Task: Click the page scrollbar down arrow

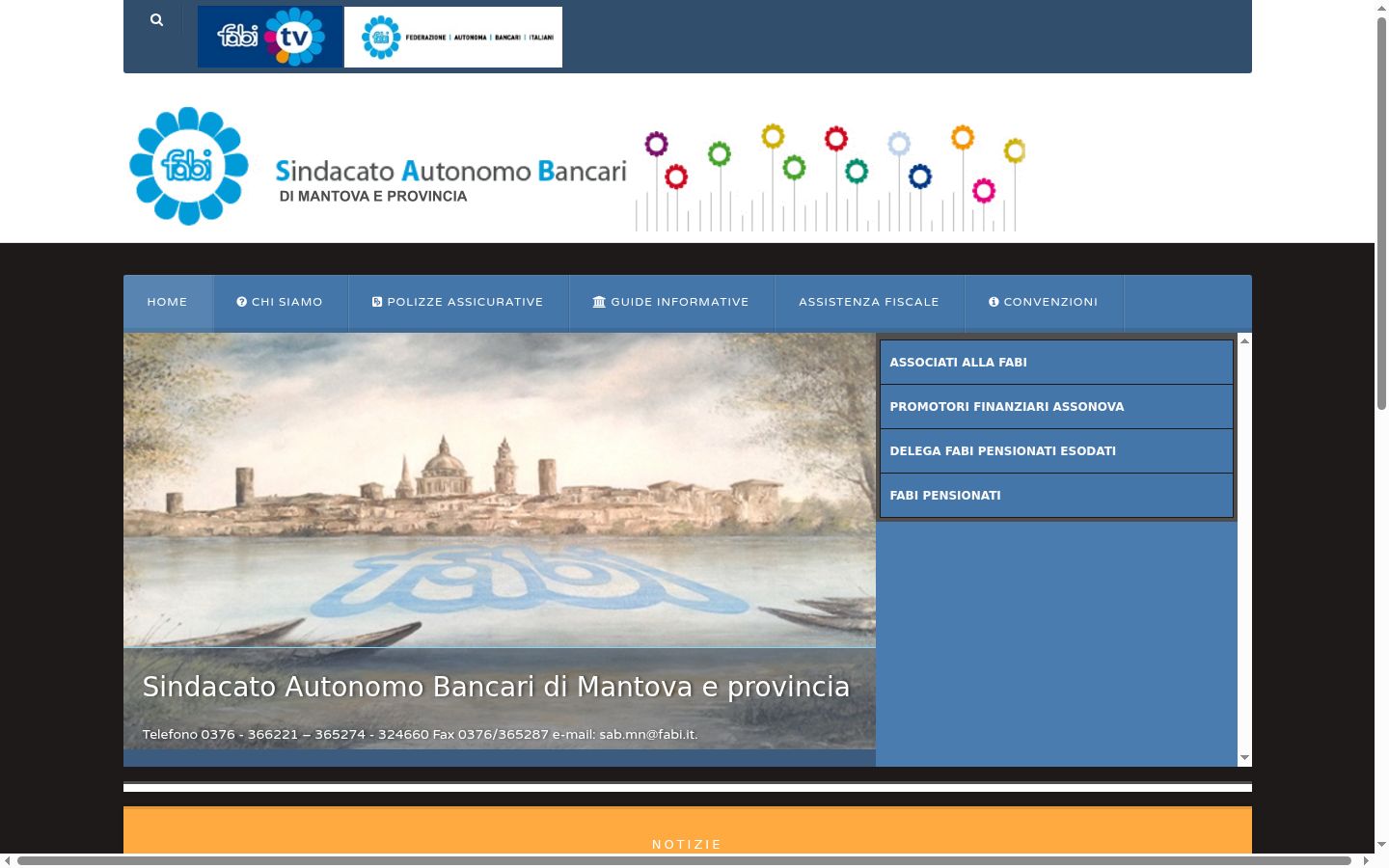Action: 1381,845
